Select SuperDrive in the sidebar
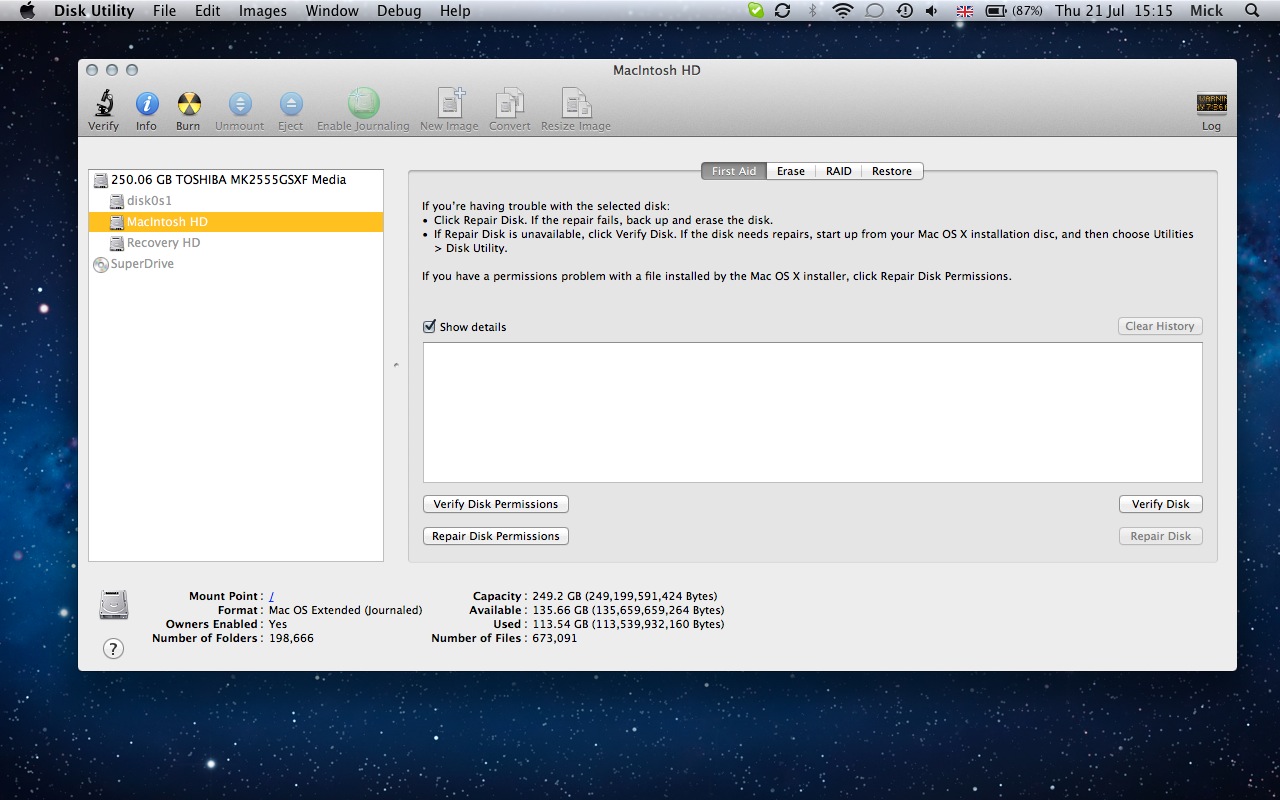 (141, 264)
